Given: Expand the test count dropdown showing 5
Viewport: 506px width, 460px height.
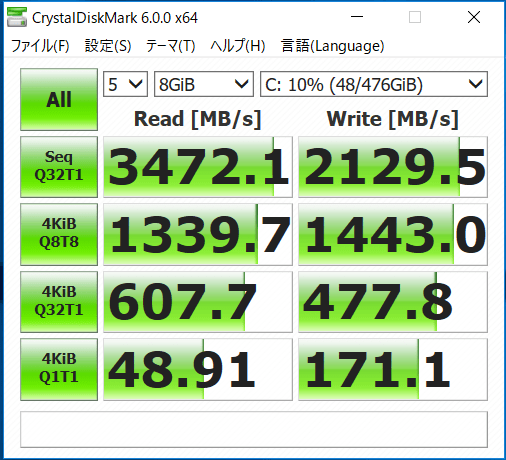Looking at the screenshot, I should coord(125,84).
